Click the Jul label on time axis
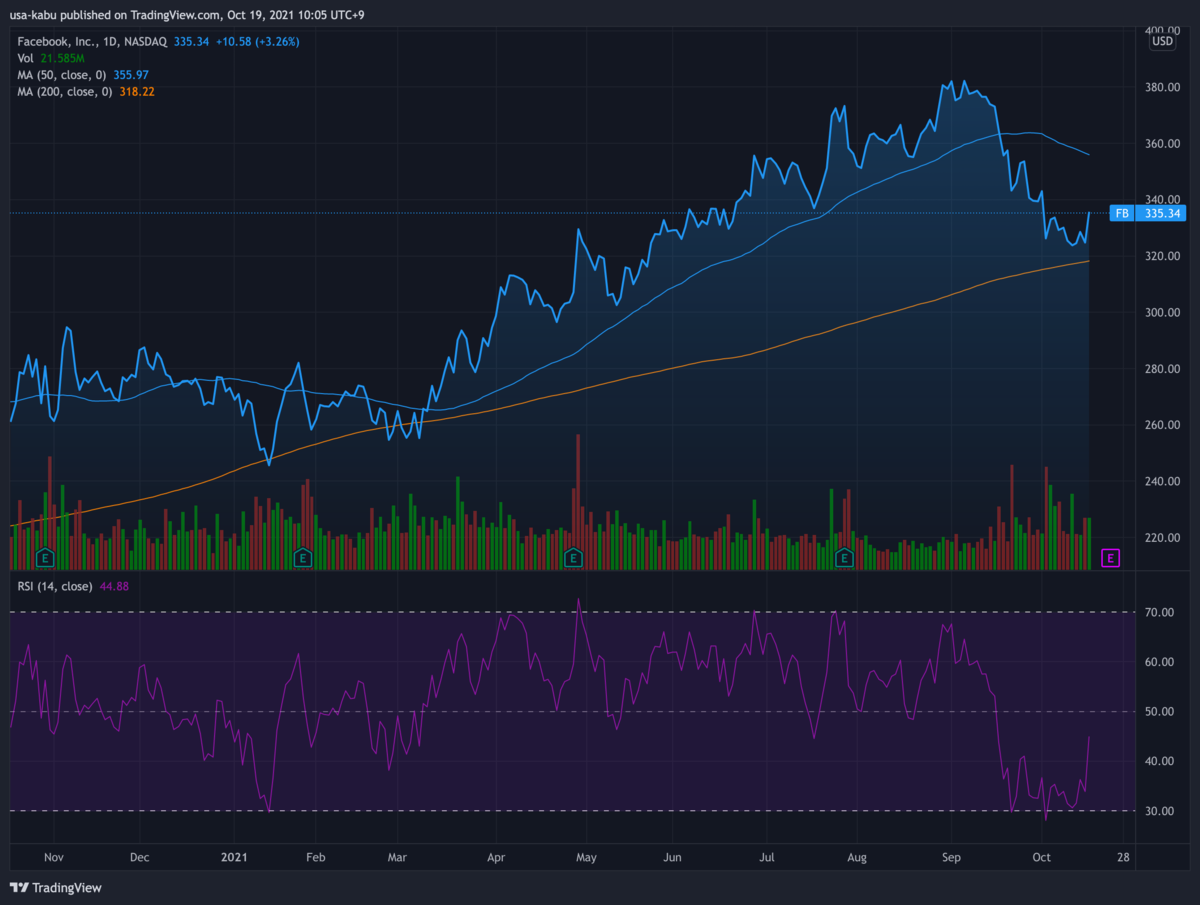 click(767, 857)
